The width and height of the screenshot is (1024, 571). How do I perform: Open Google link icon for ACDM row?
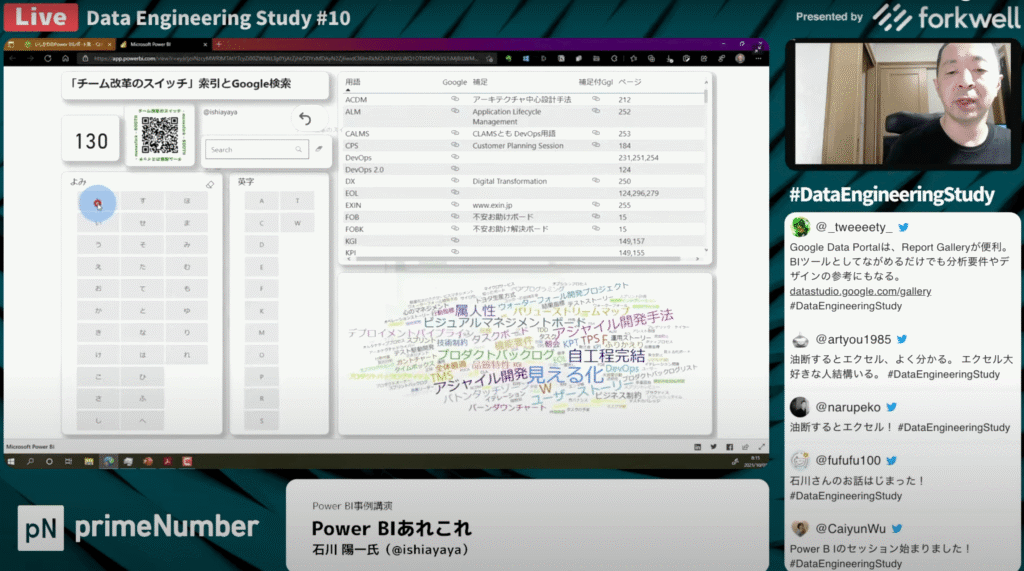455,100
